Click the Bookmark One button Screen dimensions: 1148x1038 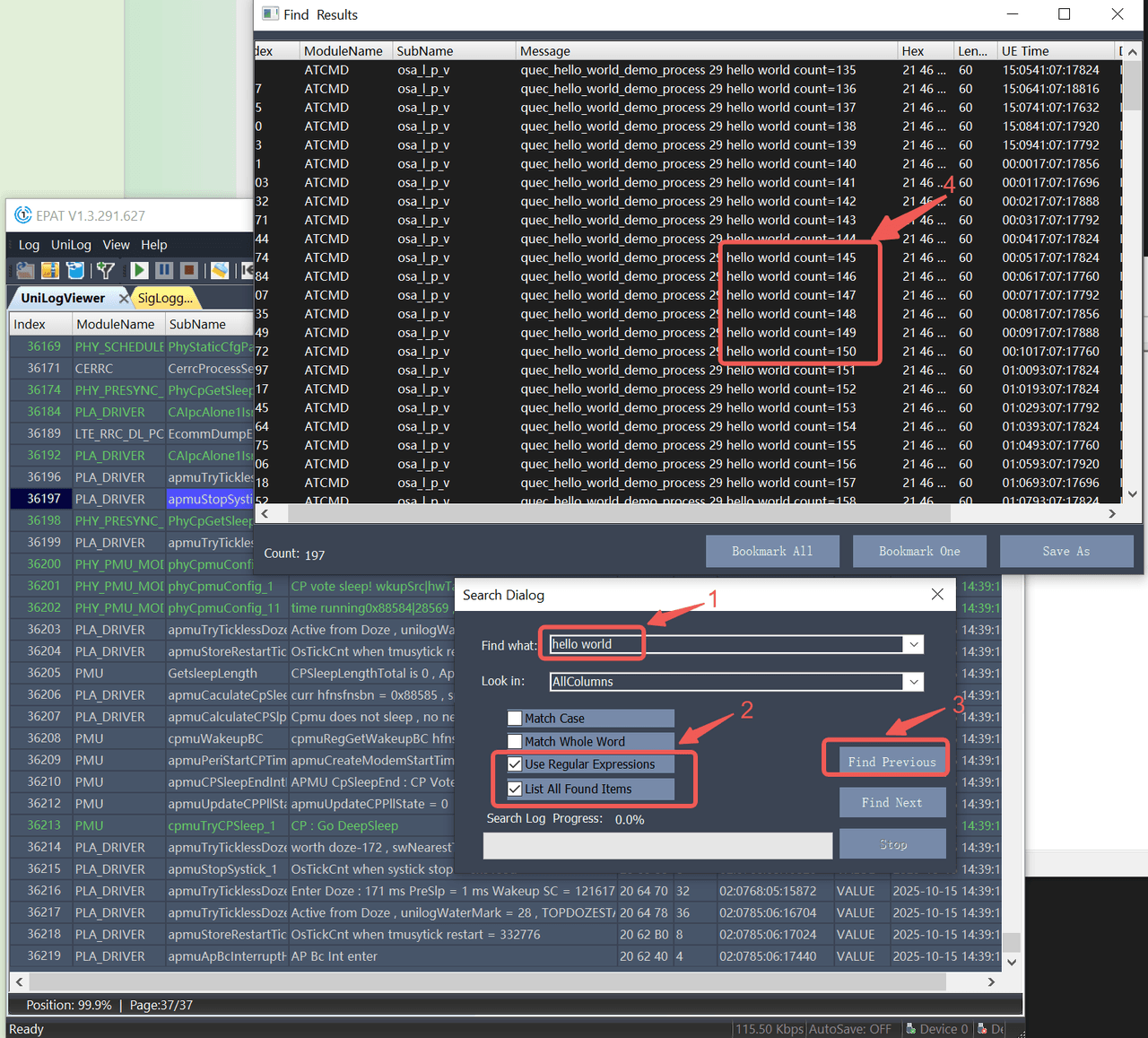coord(919,552)
